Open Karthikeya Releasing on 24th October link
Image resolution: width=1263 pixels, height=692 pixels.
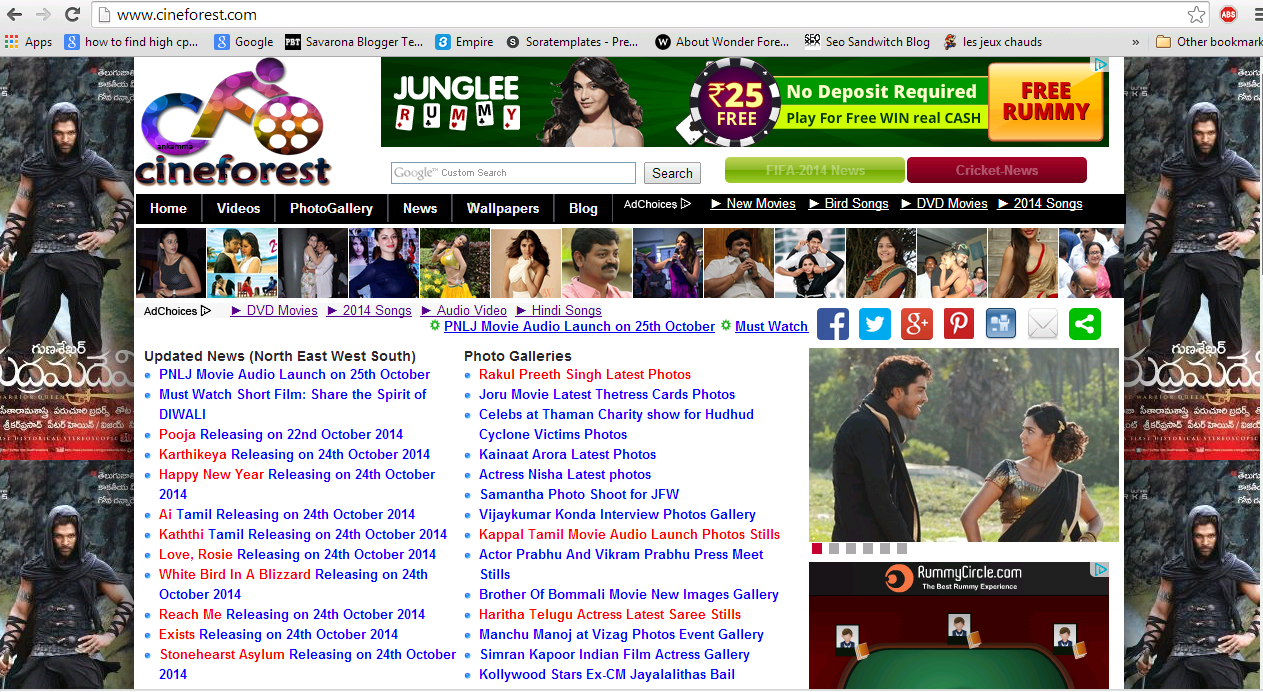click(x=294, y=454)
